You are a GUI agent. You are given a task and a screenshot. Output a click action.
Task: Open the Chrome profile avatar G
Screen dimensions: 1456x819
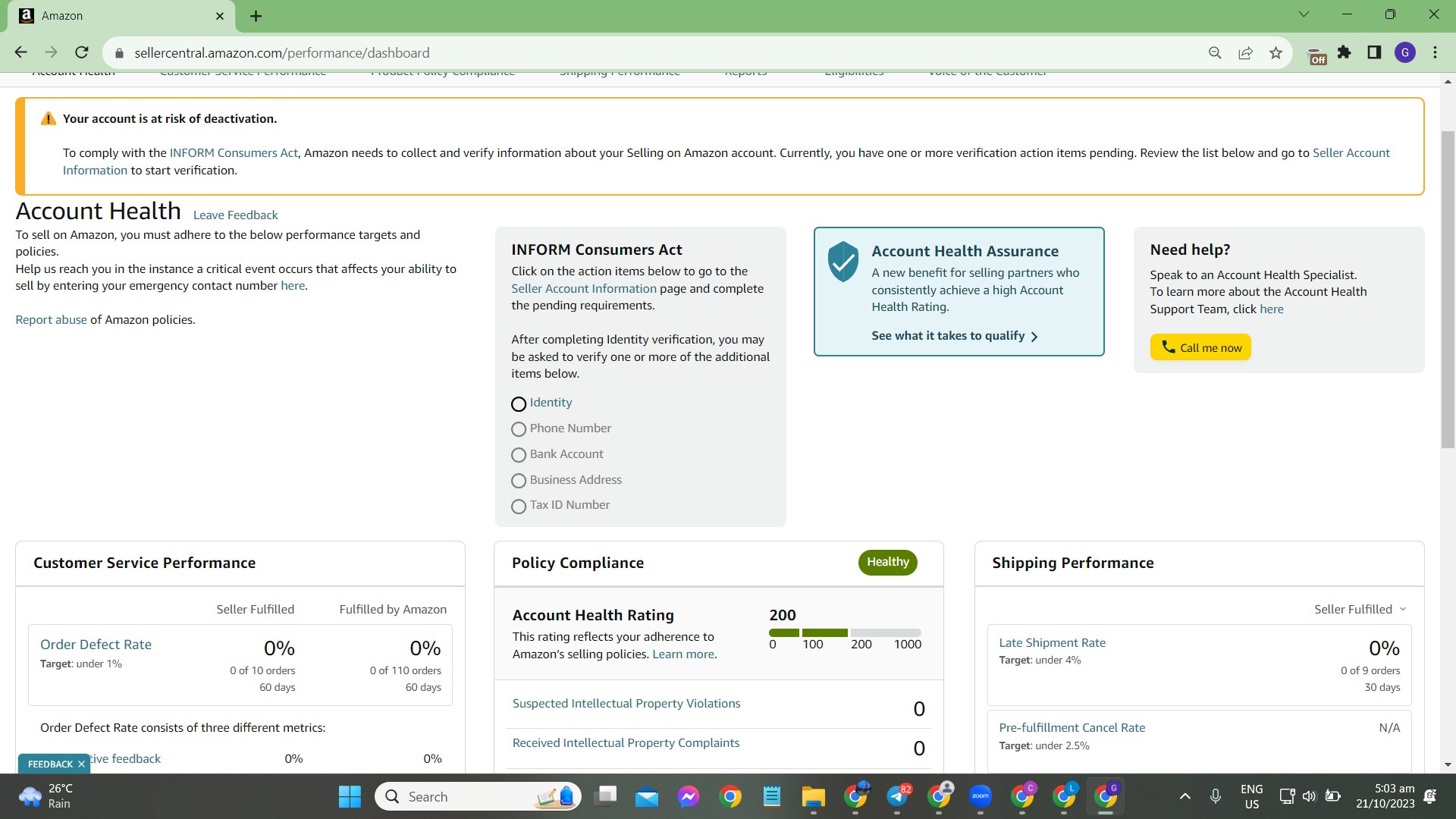(1405, 52)
